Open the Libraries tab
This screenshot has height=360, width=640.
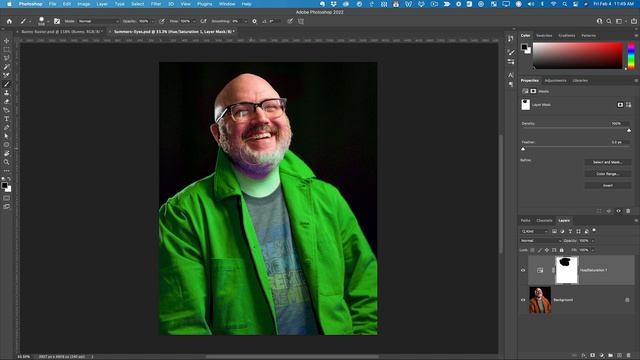coord(580,80)
